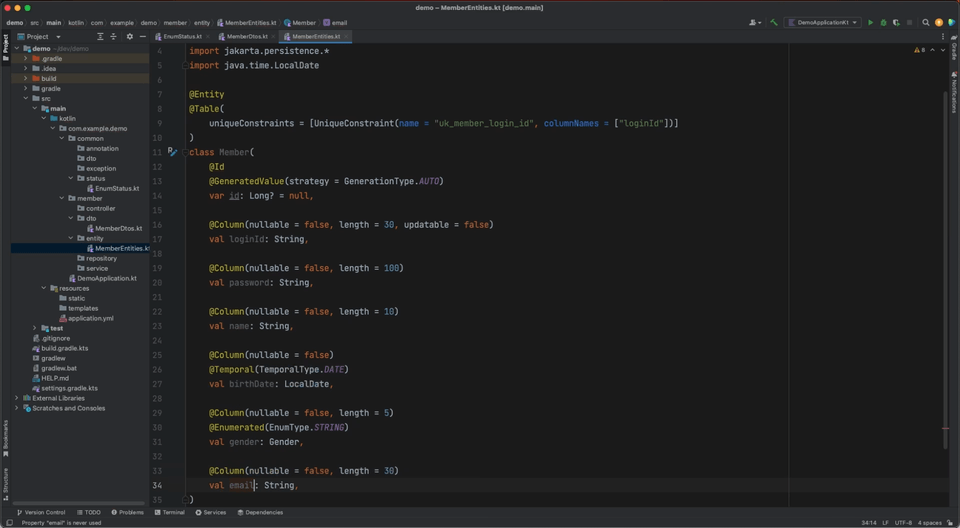Expand the External Libraries node
Viewport: 960px width, 528px height.
pyautogui.click(x=17, y=398)
